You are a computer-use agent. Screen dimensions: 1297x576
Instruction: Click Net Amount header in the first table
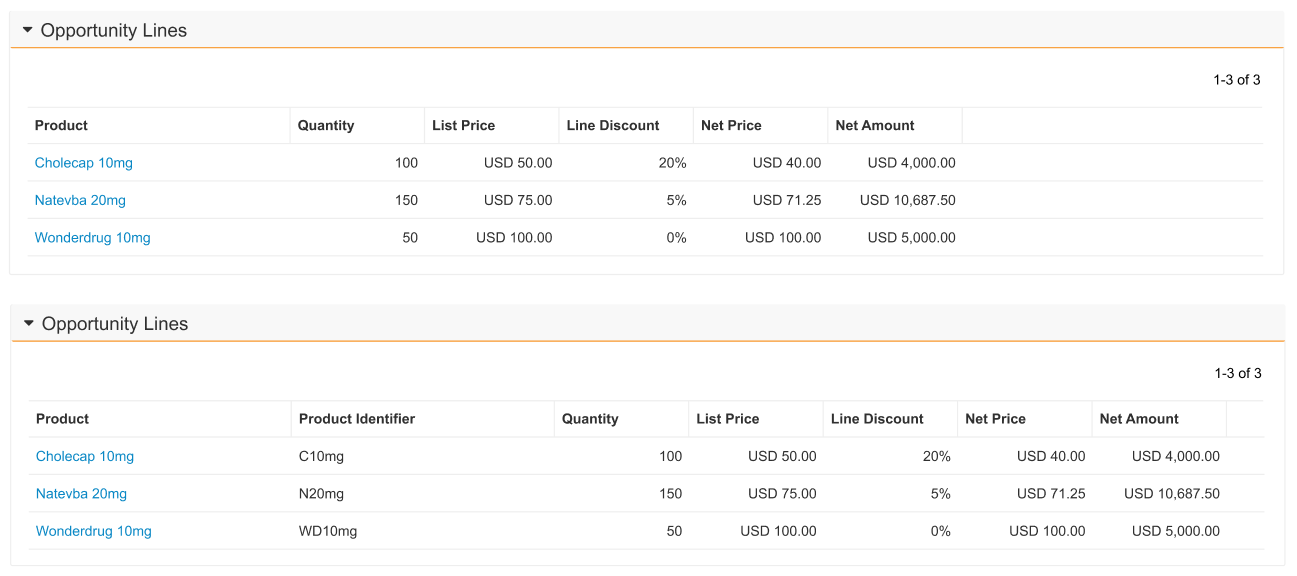(874, 126)
